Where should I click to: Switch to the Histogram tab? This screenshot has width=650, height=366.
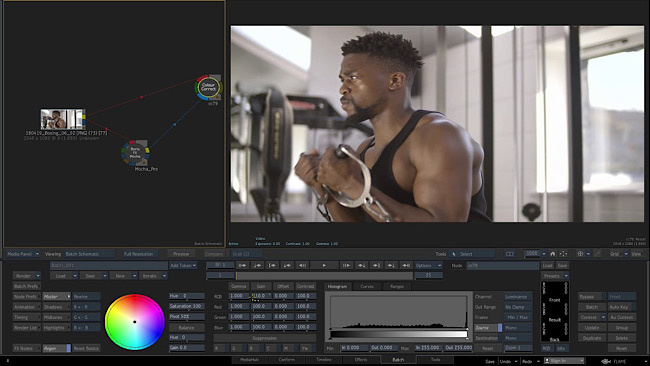point(337,286)
